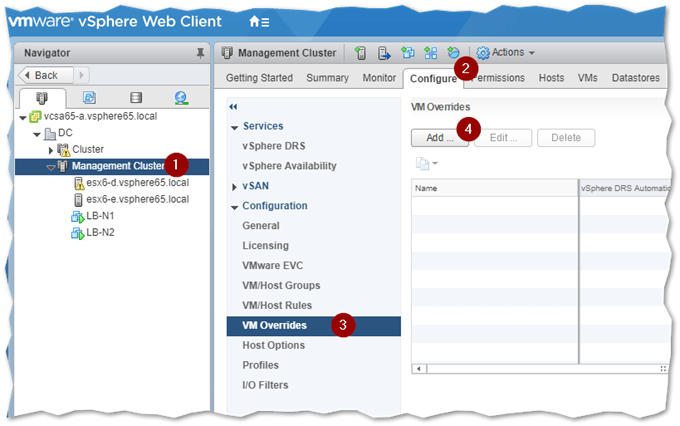Click esx6-e host icon

coord(78,200)
